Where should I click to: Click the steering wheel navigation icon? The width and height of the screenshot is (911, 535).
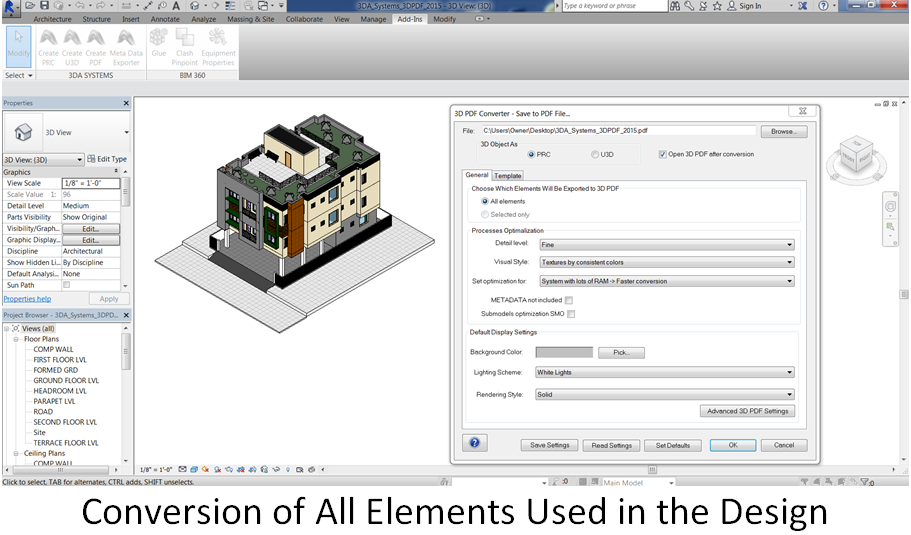click(890, 207)
